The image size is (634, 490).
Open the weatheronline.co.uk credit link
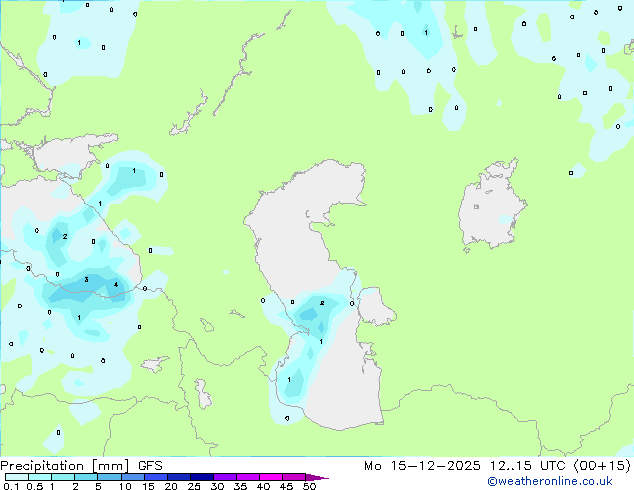click(x=550, y=481)
